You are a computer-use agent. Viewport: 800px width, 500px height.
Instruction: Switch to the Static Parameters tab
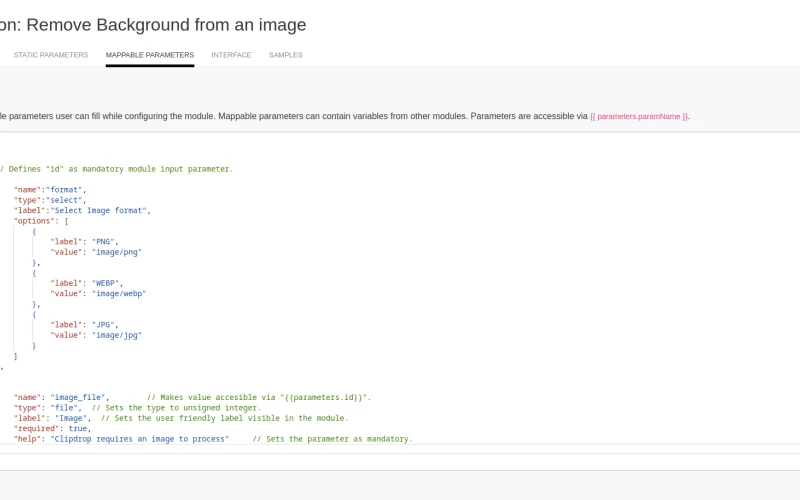tap(51, 55)
